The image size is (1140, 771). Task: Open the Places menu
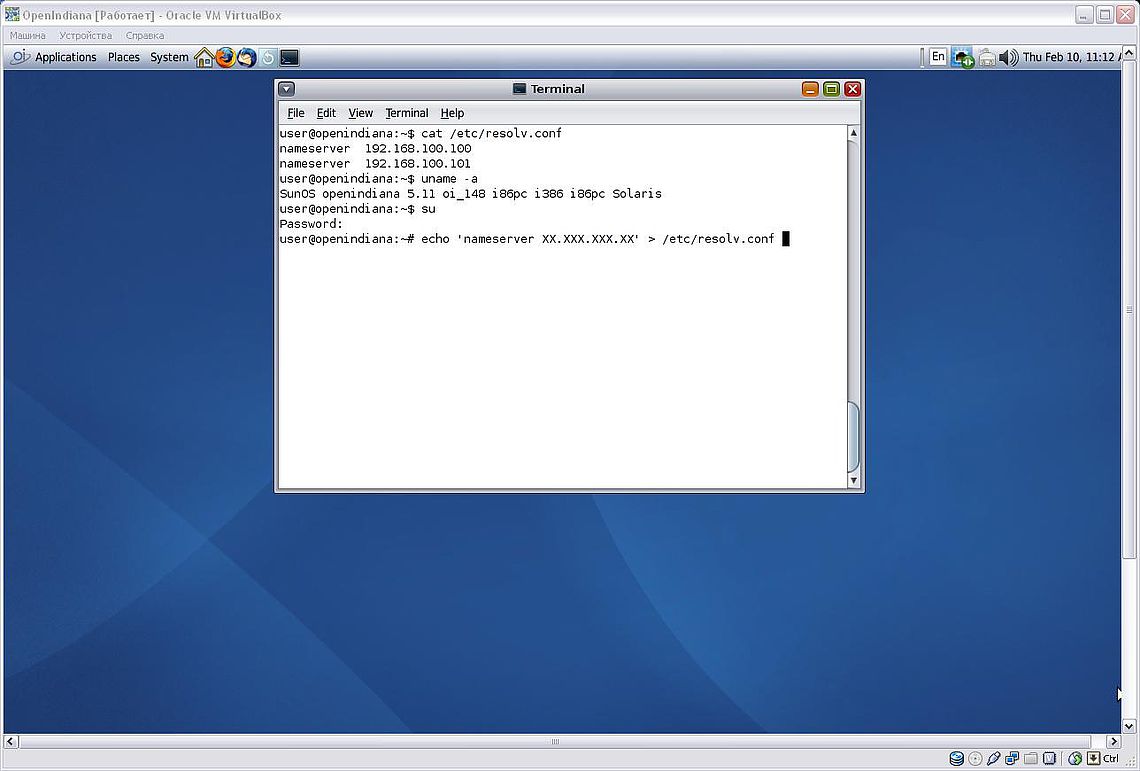tap(124, 57)
